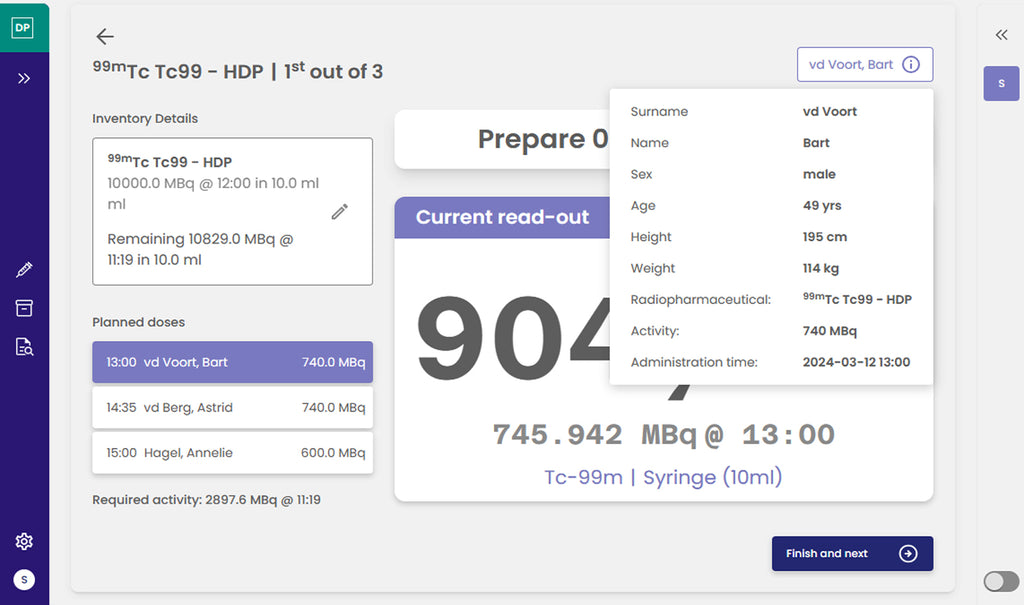Click the S avatar at the sidebar bottom
Image resolution: width=1024 pixels, height=605 pixels.
[23, 579]
